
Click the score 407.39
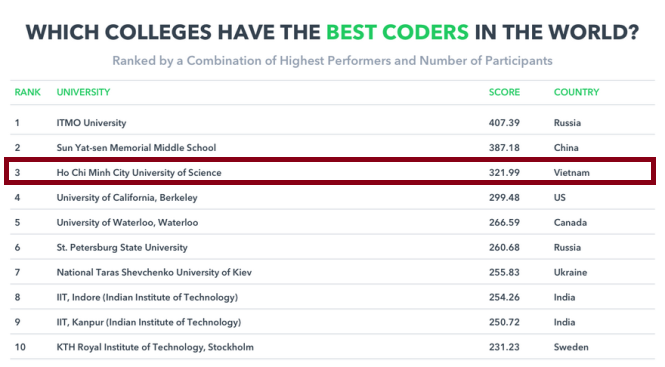pyautogui.click(x=504, y=123)
